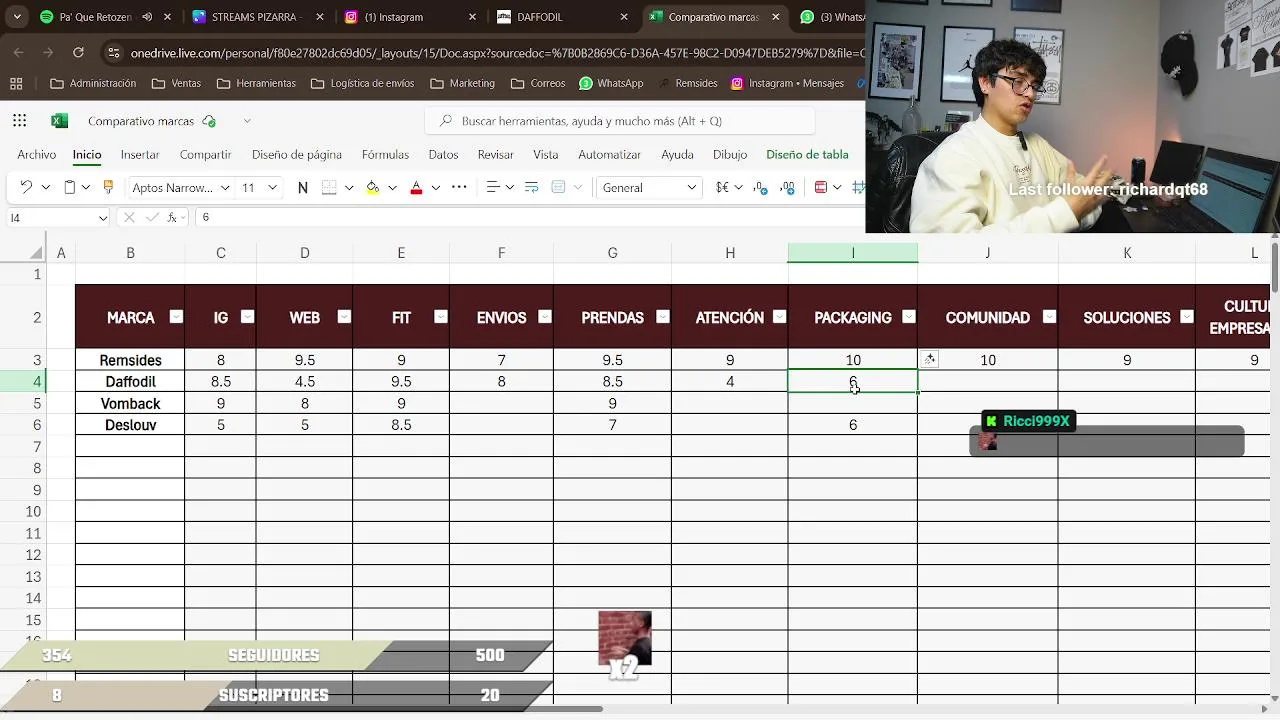Expand the font size 11 dropdown

point(274,187)
